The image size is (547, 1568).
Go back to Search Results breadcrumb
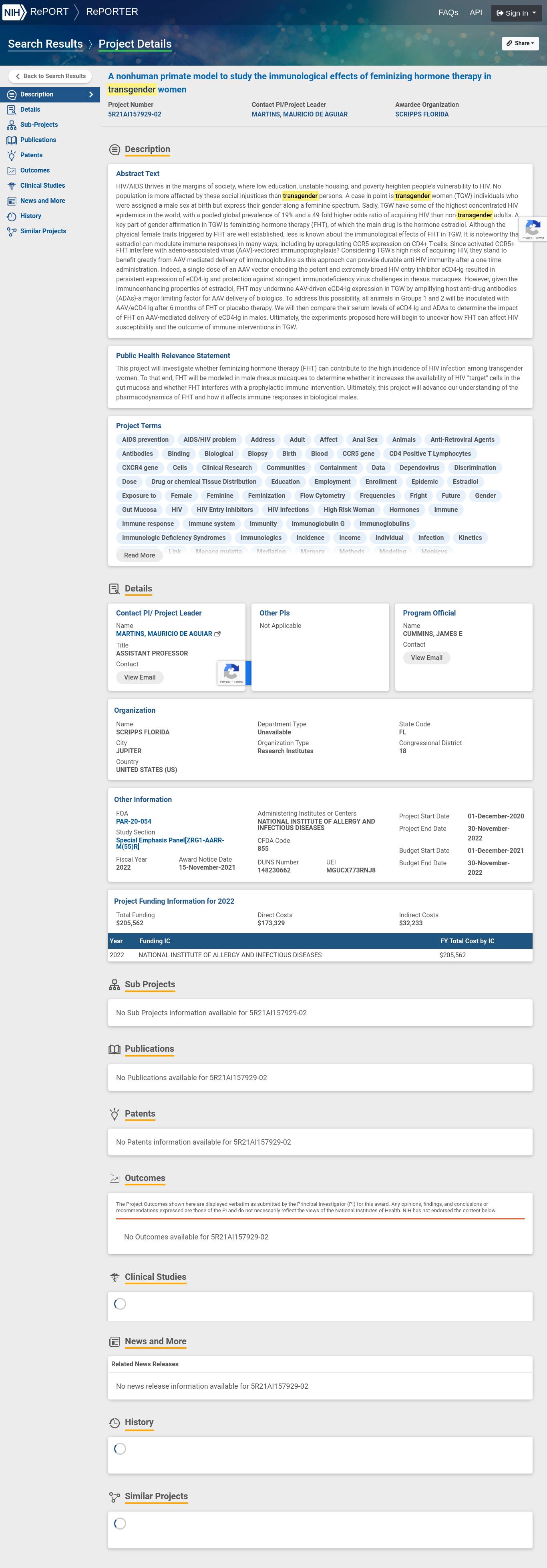pyautogui.click(x=45, y=44)
